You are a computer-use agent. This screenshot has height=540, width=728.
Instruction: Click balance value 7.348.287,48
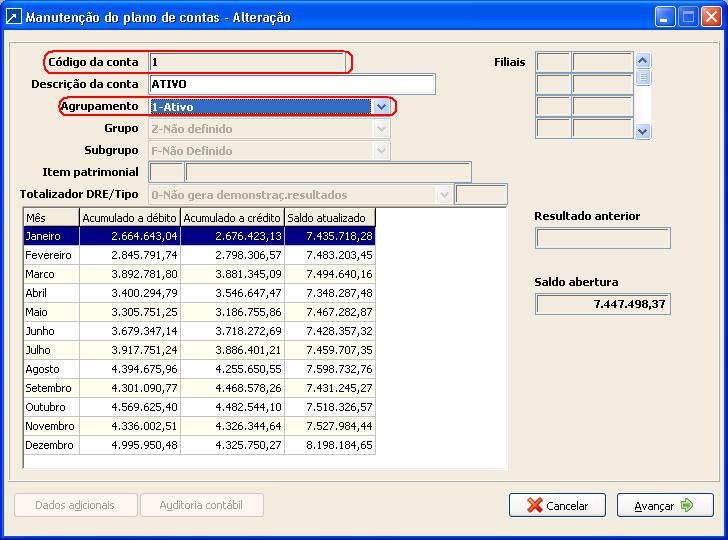tap(339, 293)
